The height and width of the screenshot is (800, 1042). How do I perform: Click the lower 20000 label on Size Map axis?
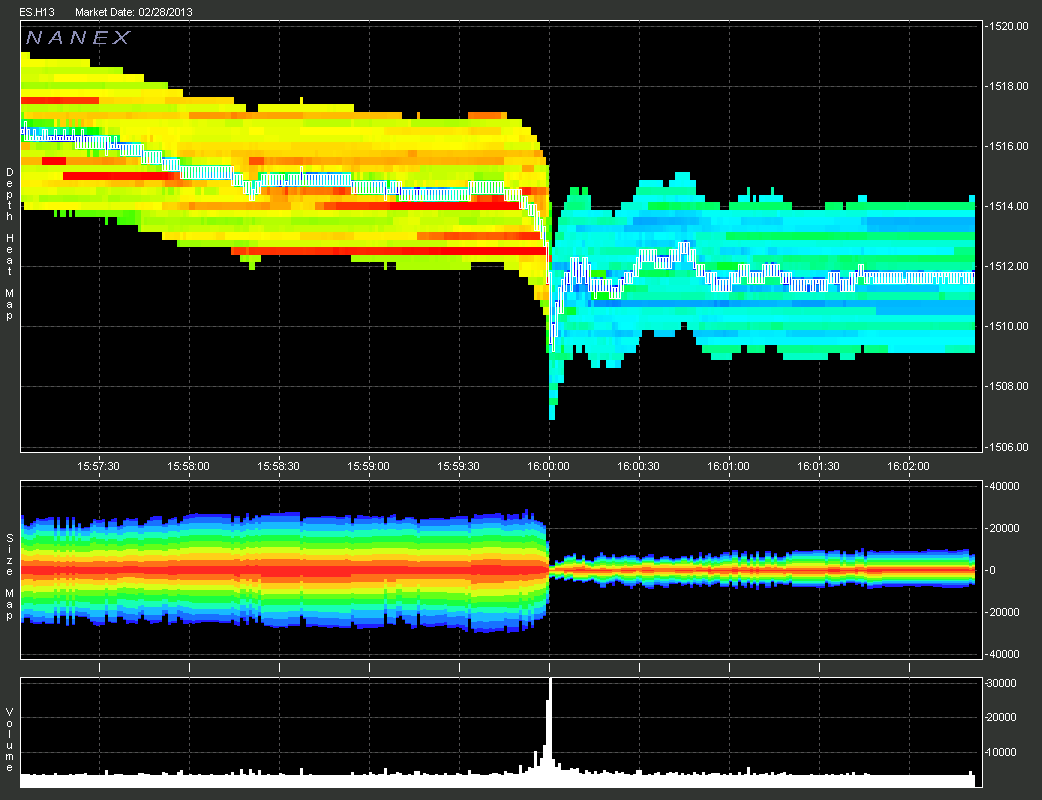[x=1003, y=612]
